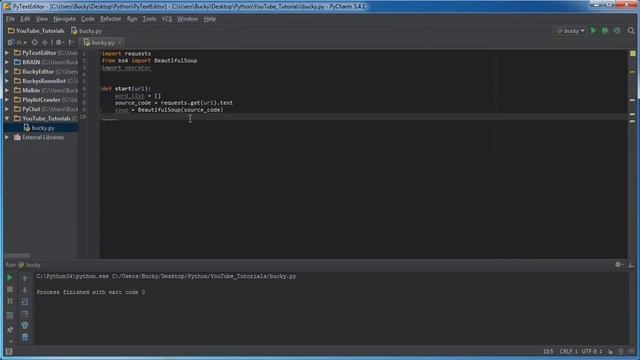Image resolution: width=640 pixels, height=360 pixels.
Task: Open the File menu
Action: pyautogui.click(x=10, y=19)
